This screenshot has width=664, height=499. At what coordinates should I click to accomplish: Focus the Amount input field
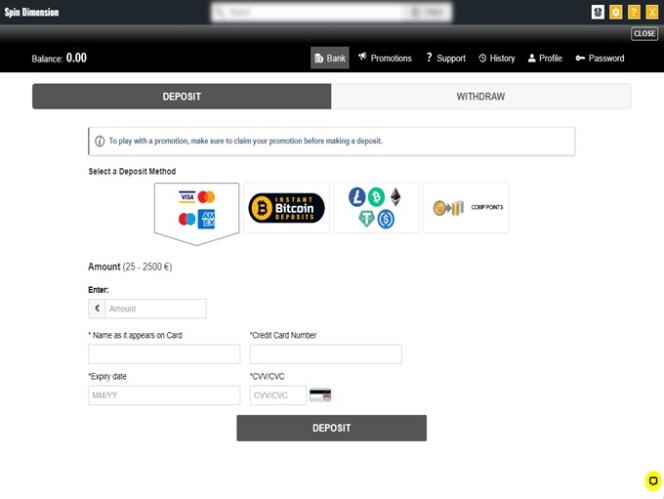click(x=155, y=309)
